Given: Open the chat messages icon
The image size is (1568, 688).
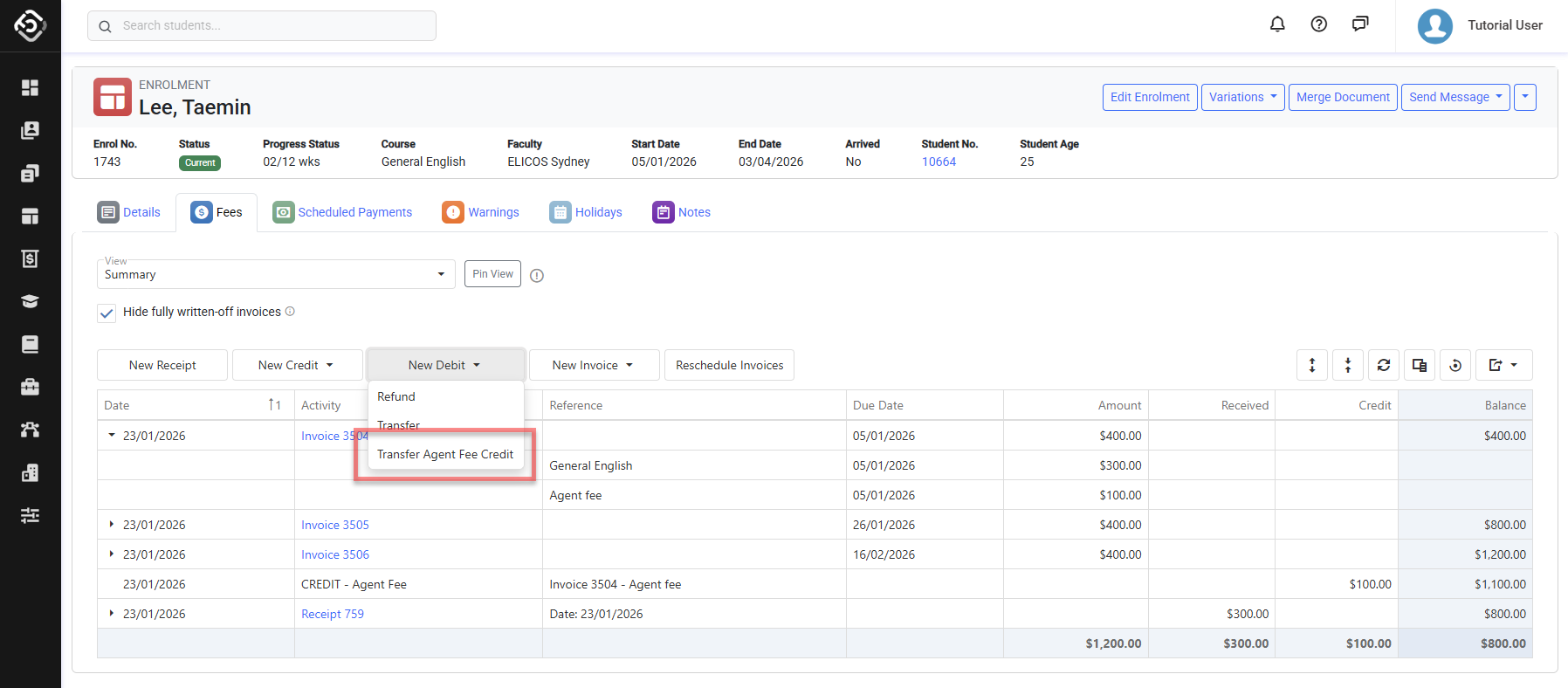Looking at the screenshot, I should click(x=1360, y=24).
